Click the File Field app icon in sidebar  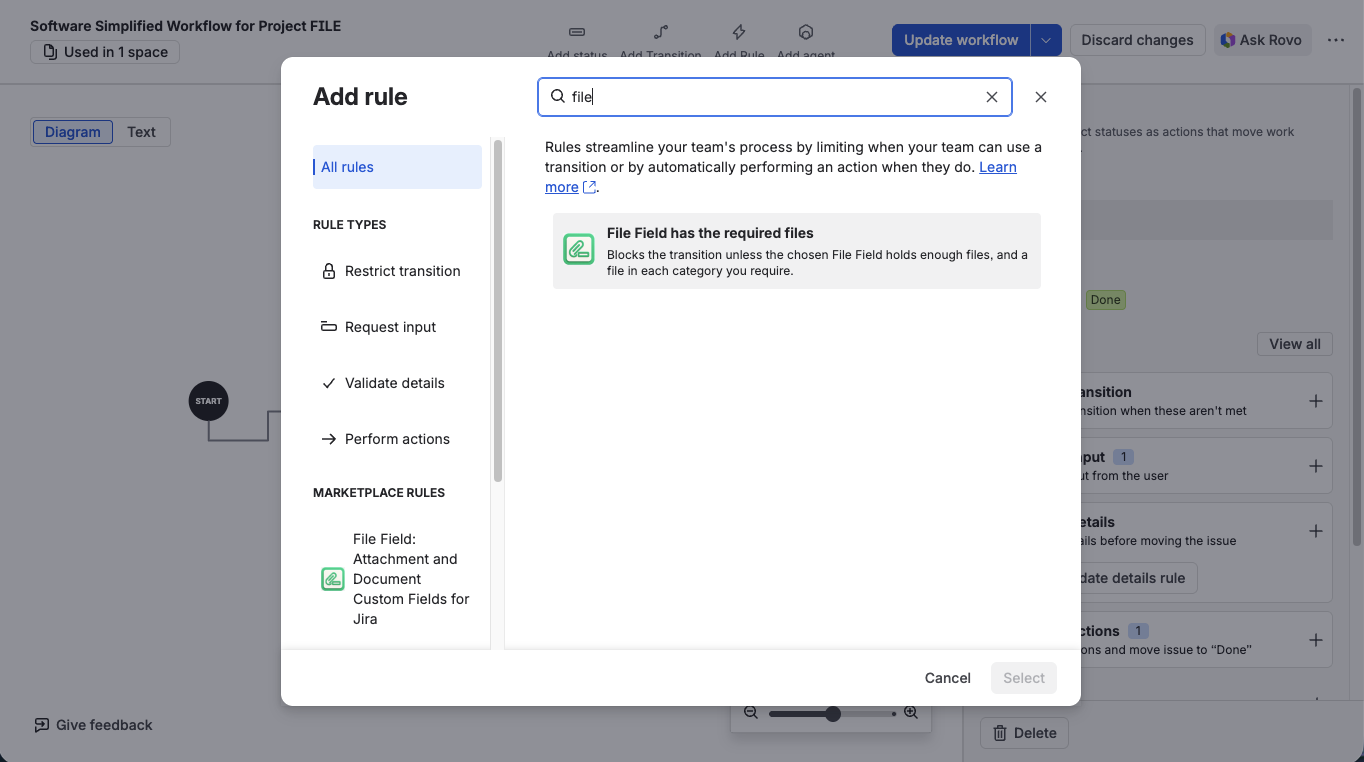(x=333, y=579)
